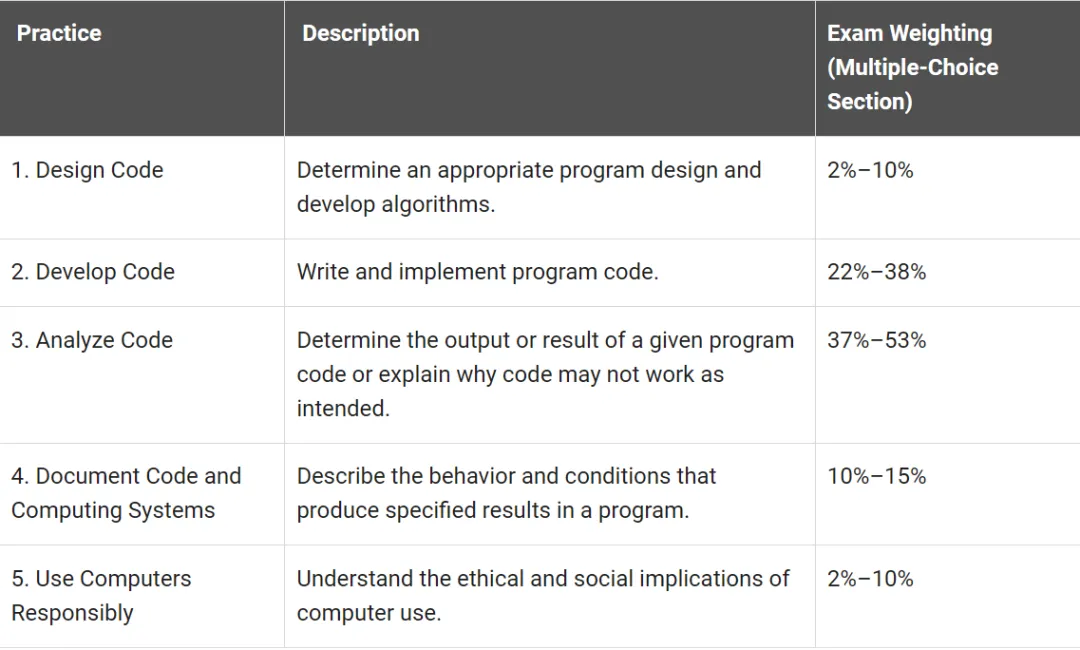
Task: Click the 37%–53% weighting value
Action: [x=876, y=340]
